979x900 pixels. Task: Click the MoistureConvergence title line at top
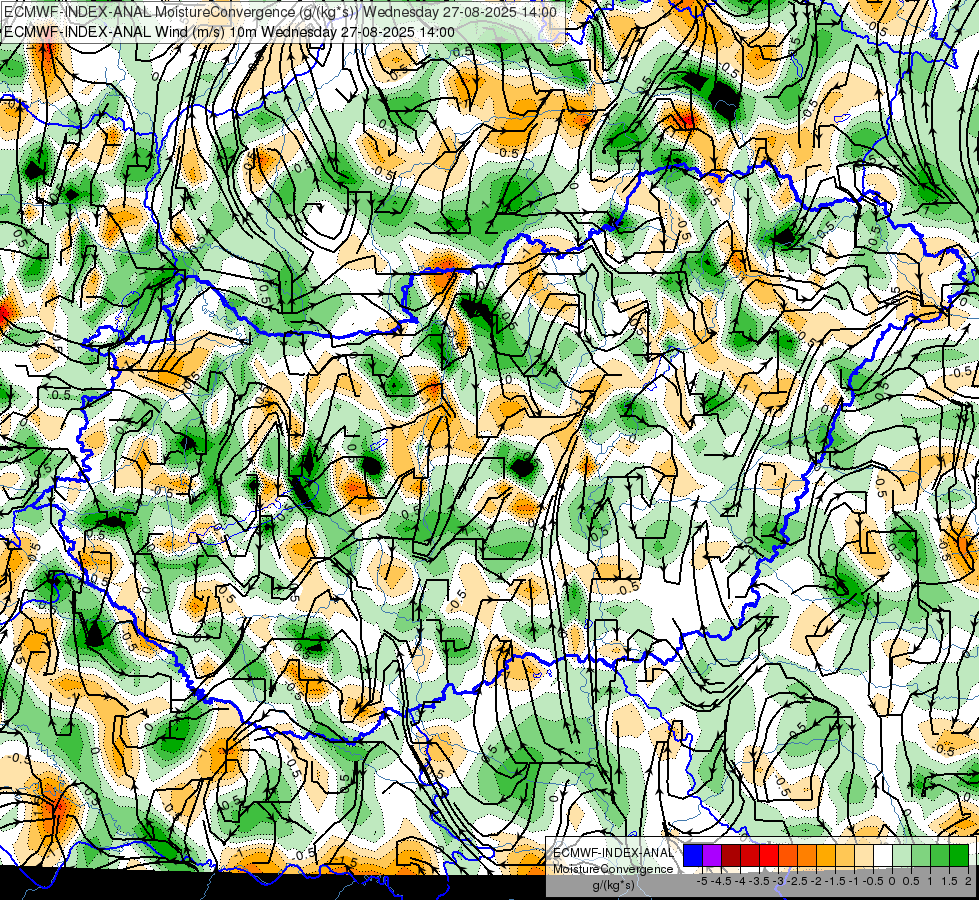[281, 11]
